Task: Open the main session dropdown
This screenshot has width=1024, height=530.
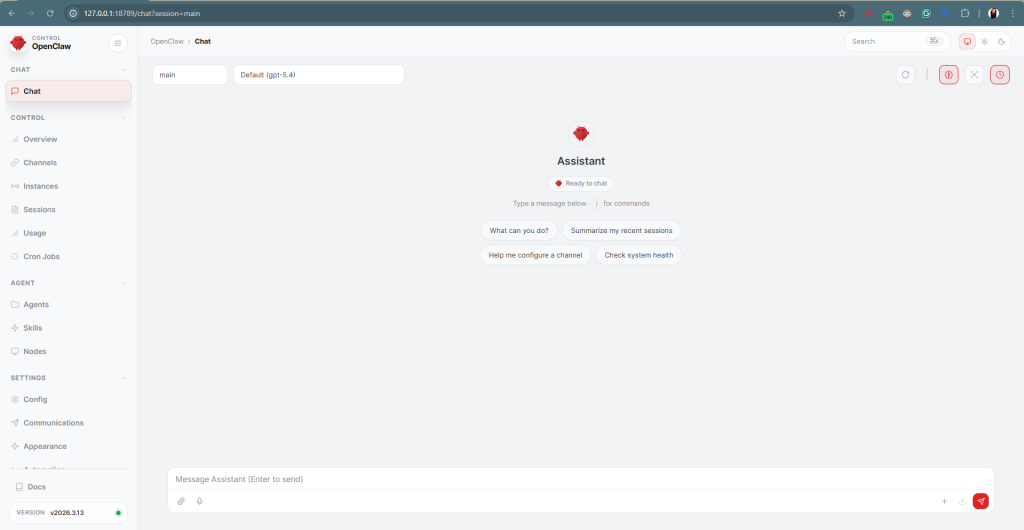Action: click(190, 75)
